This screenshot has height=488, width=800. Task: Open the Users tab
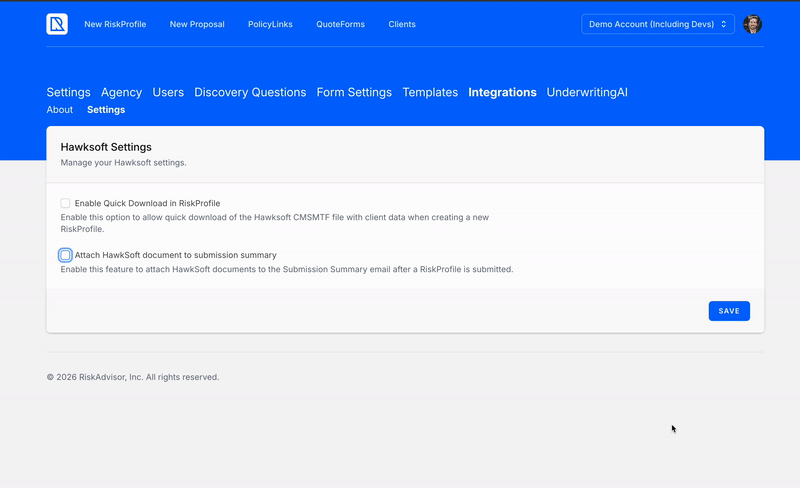click(168, 92)
